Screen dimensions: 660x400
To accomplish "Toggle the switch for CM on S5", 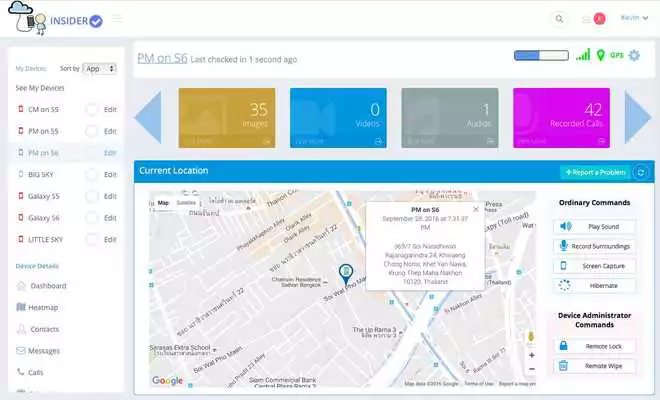I will pos(91,109).
